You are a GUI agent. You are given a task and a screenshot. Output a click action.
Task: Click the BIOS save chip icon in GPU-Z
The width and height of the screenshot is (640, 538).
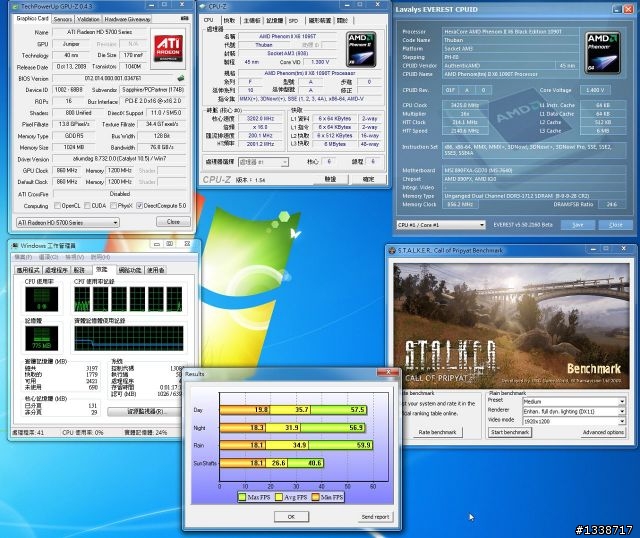[181, 78]
